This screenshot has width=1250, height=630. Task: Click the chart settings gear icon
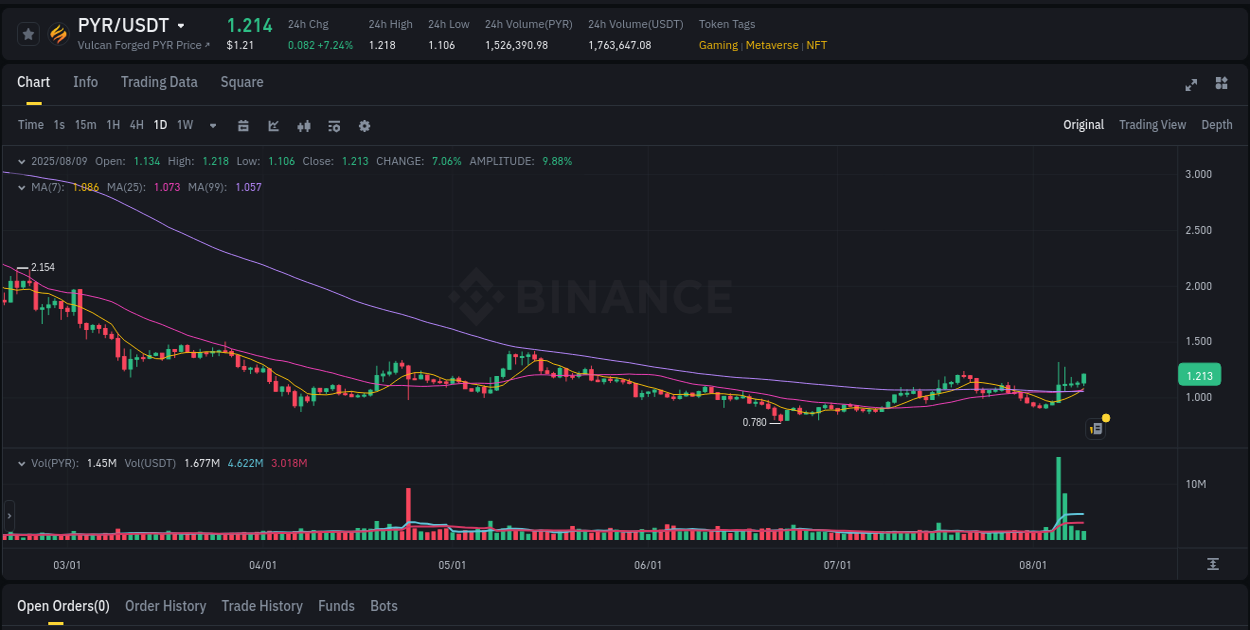364,126
